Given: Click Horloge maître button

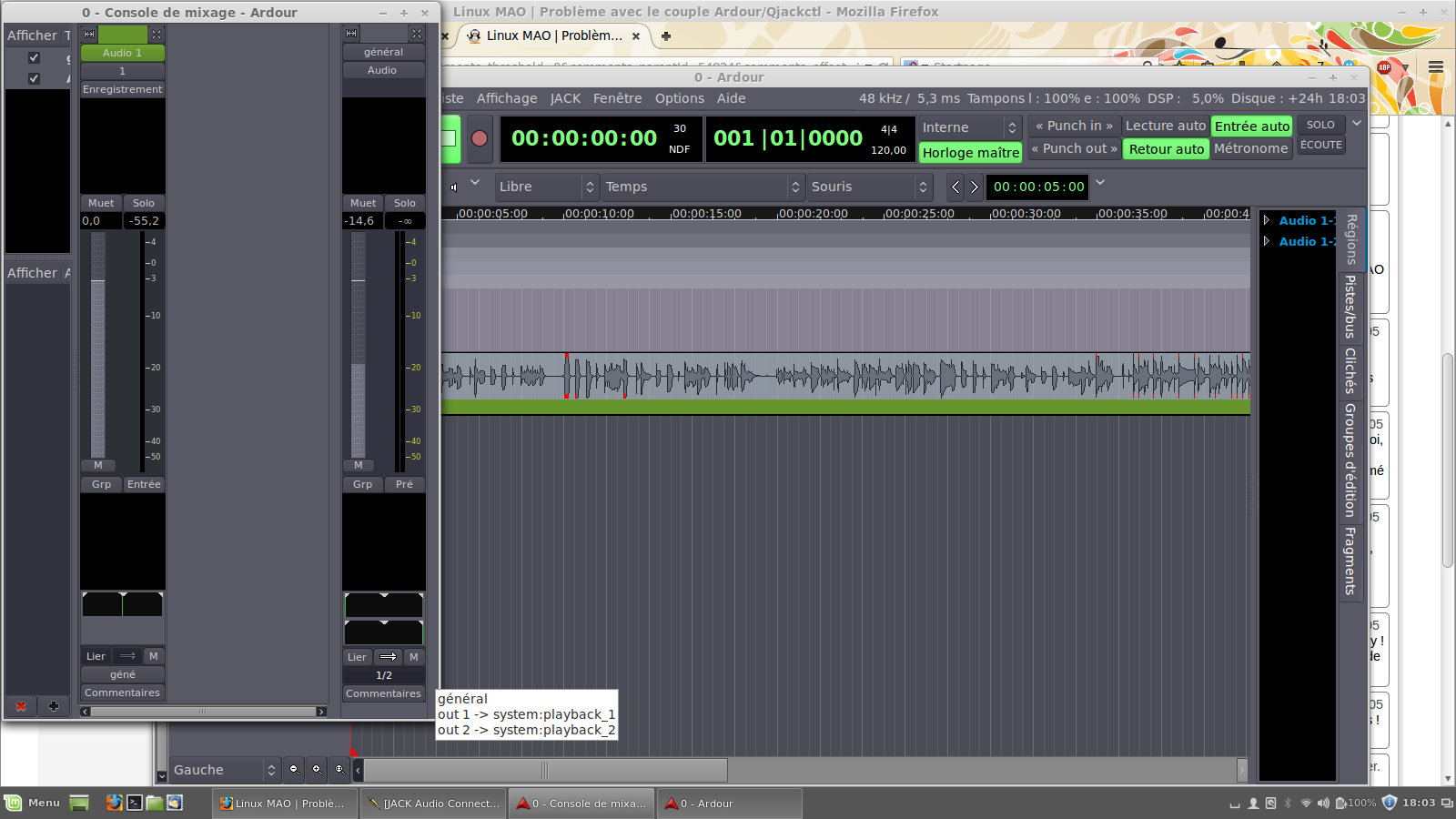Looking at the screenshot, I should pos(971,153).
